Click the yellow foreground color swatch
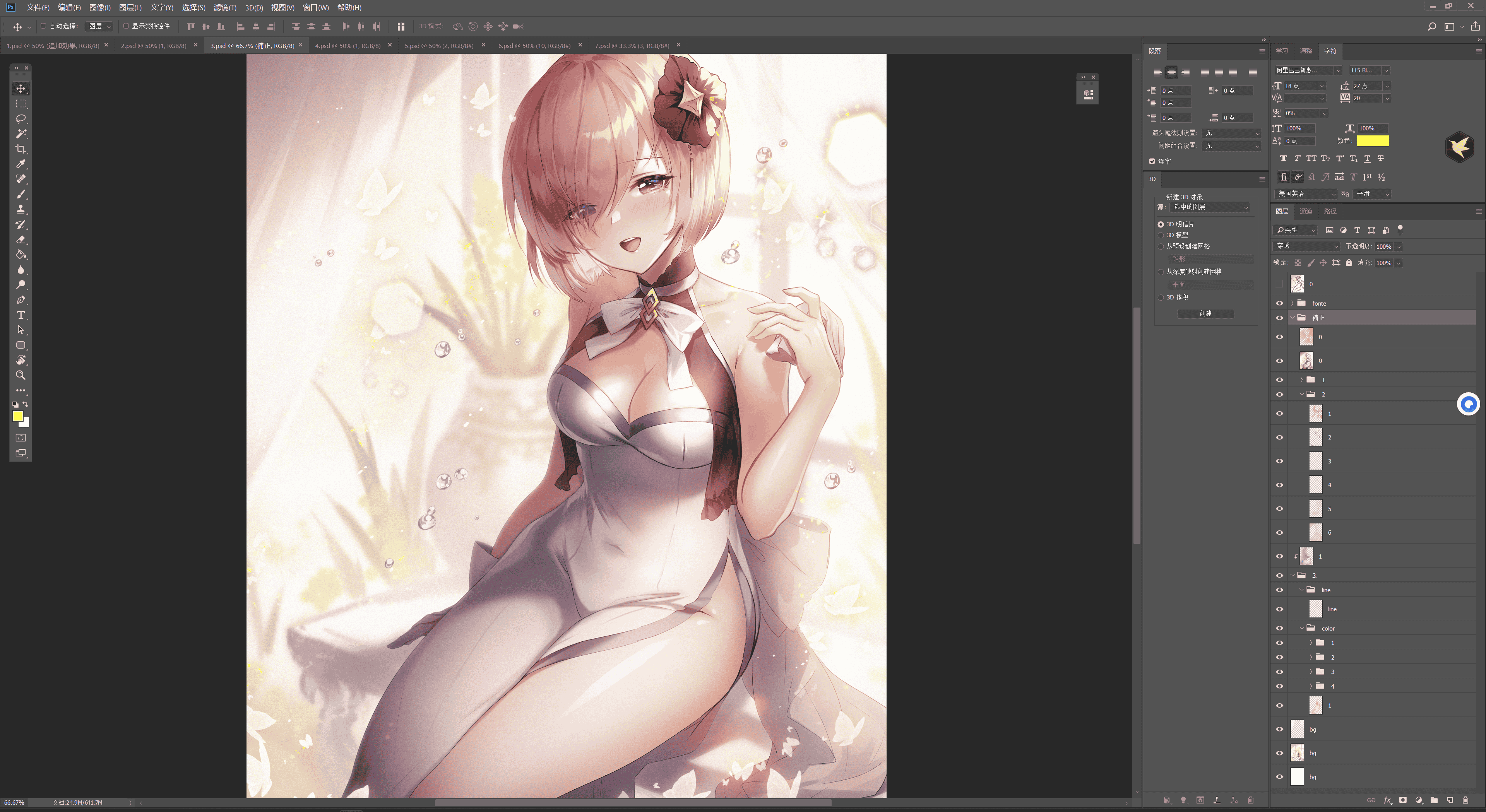Viewport: 1486px width, 812px height. (x=18, y=416)
